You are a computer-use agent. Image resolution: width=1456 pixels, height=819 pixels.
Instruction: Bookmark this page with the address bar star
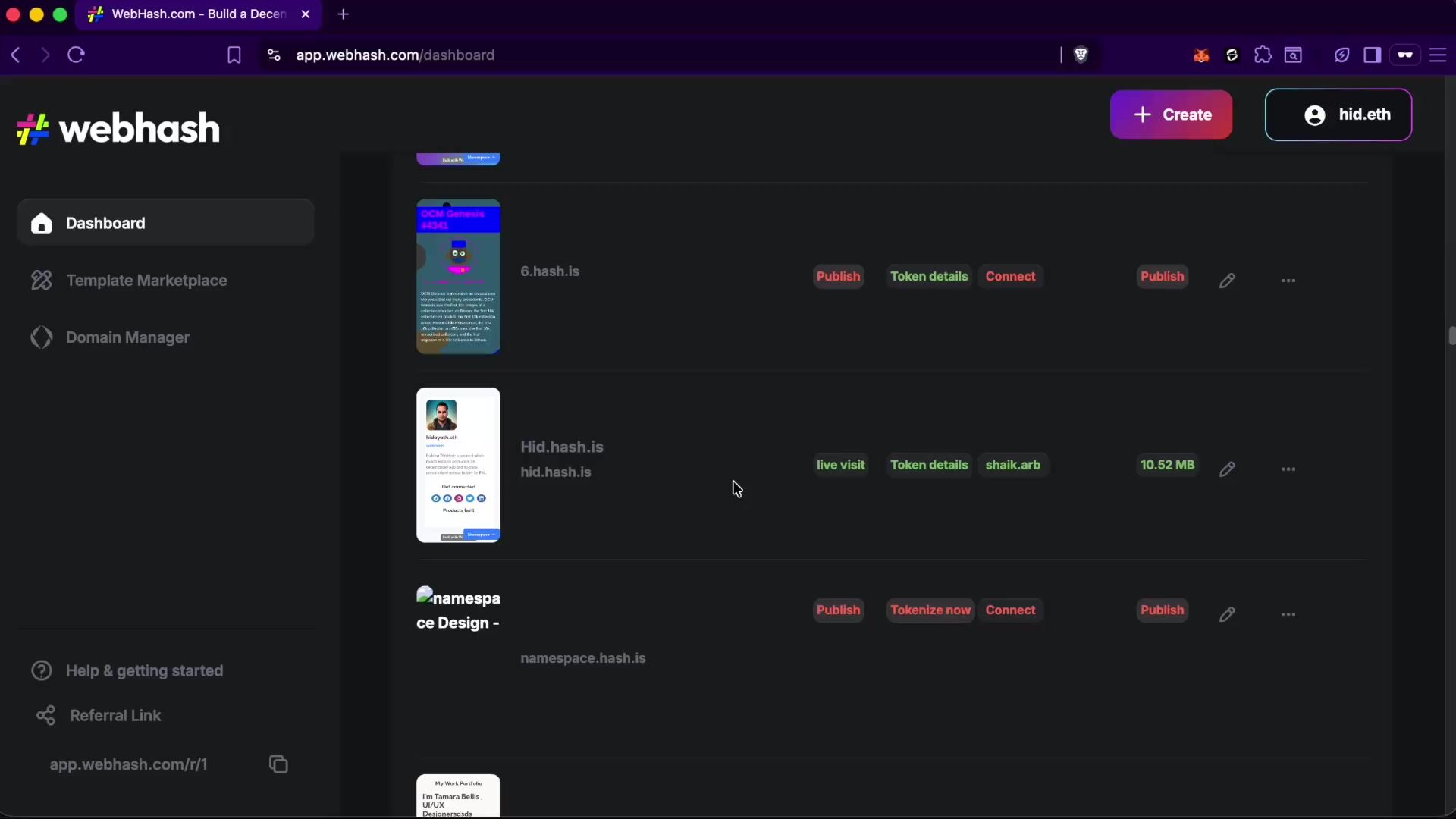(234, 55)
